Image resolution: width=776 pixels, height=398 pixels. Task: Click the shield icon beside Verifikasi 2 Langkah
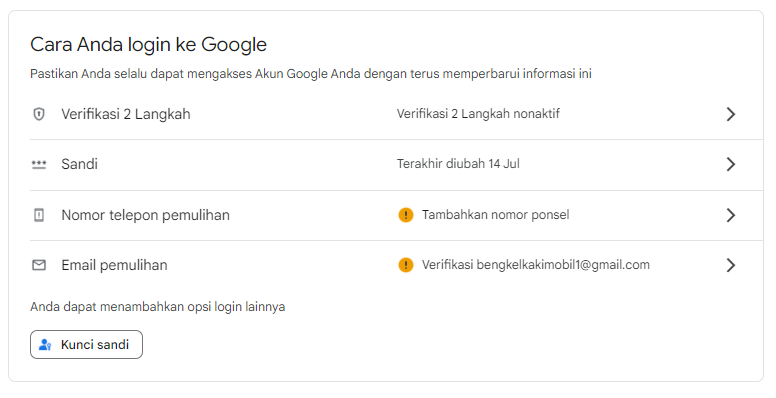click(39, 114)
